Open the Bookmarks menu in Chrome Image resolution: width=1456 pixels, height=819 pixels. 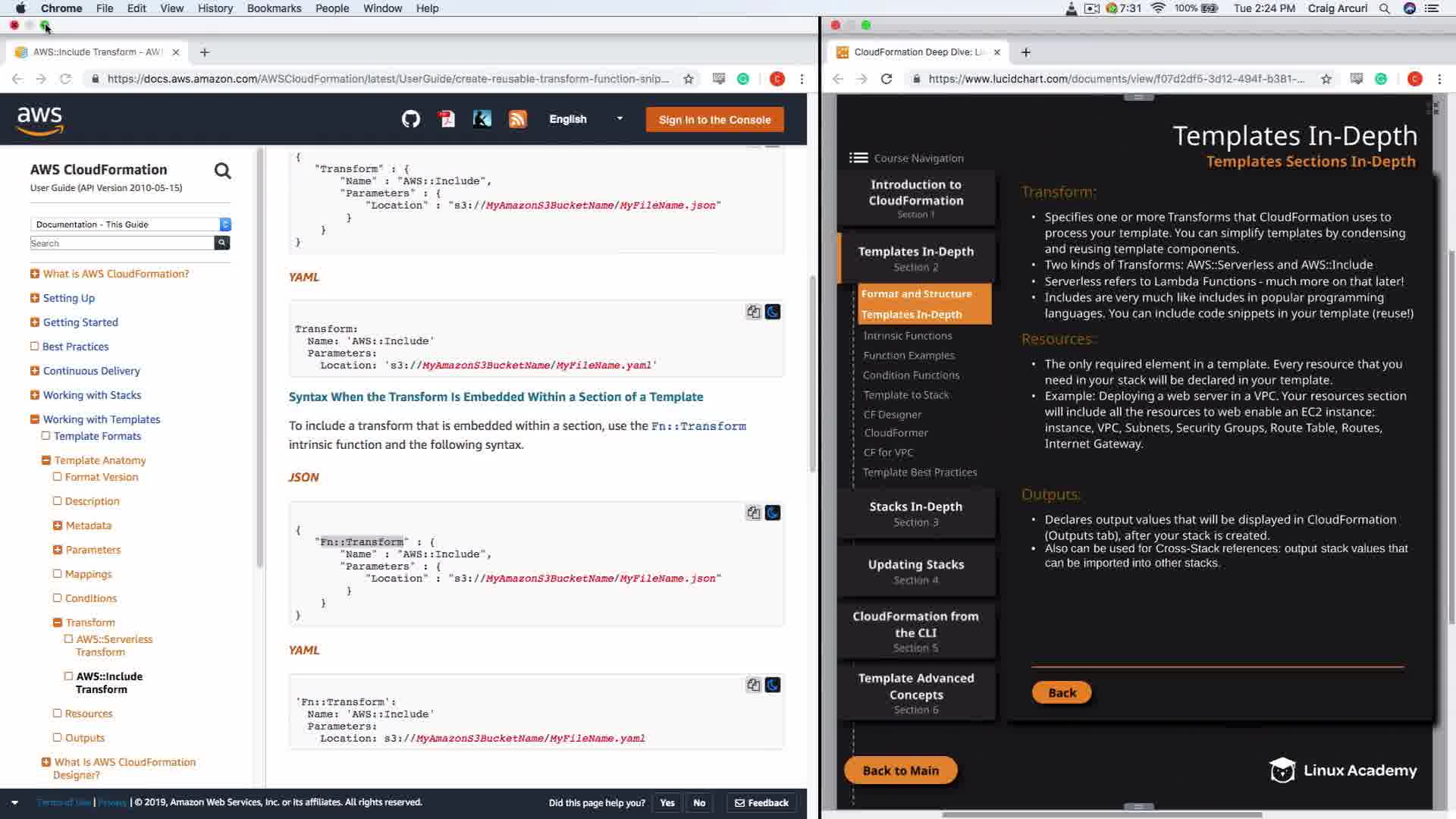pyautogui.click(x=274, y=8)
